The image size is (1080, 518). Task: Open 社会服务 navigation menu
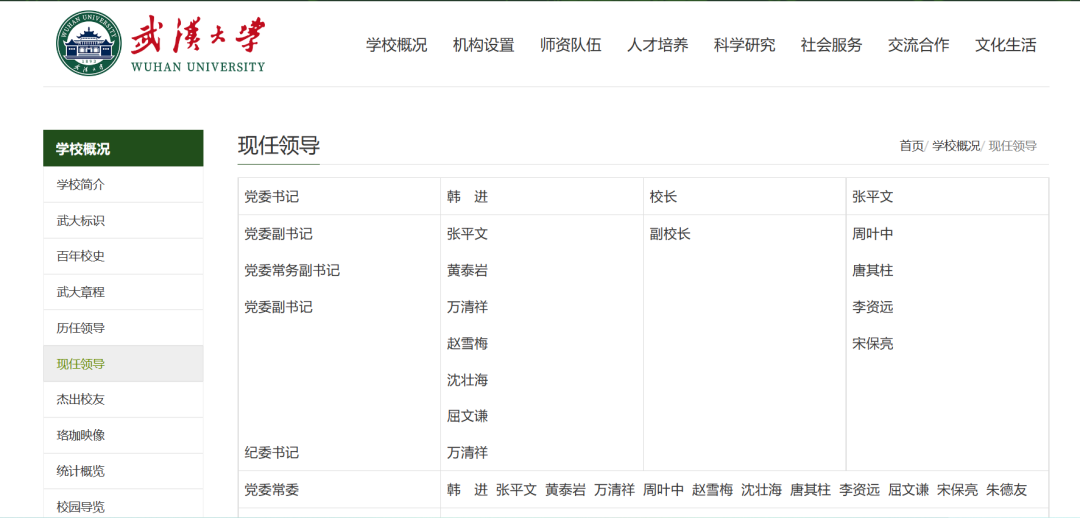(x=831, y=45)
